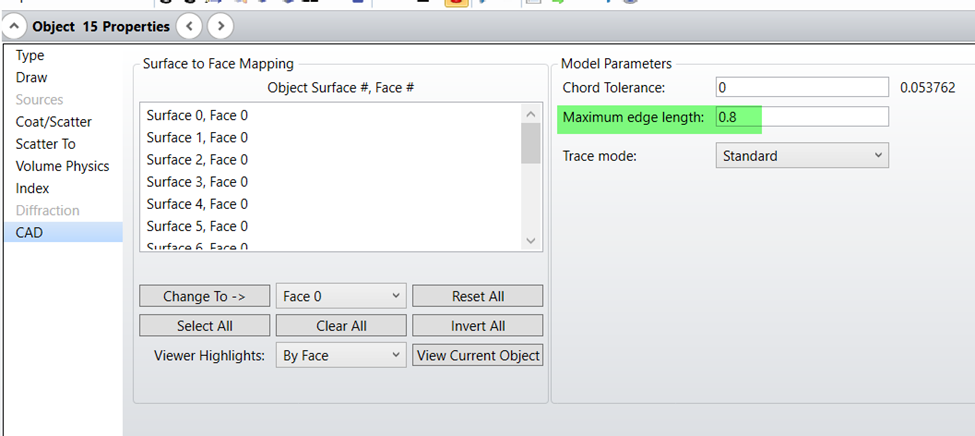
Task: Switch to the Draw section
Action: (31, 77)
